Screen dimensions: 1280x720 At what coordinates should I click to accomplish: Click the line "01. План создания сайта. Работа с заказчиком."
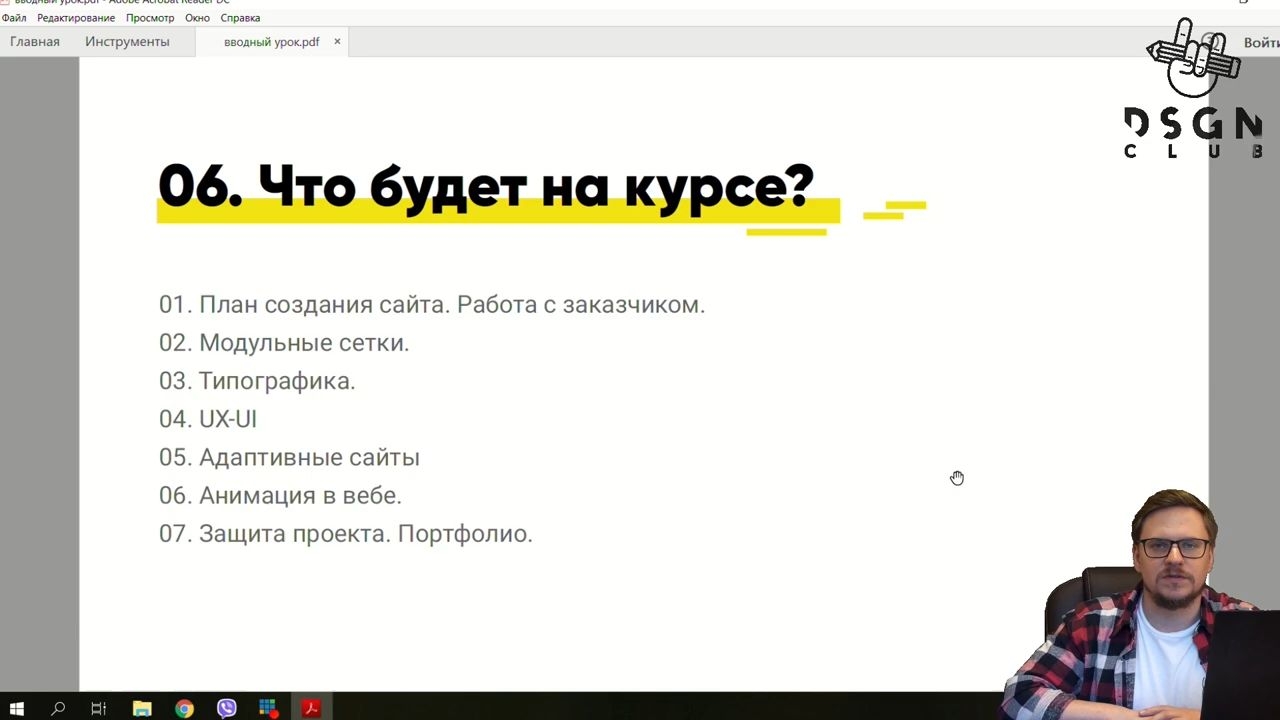432,305
